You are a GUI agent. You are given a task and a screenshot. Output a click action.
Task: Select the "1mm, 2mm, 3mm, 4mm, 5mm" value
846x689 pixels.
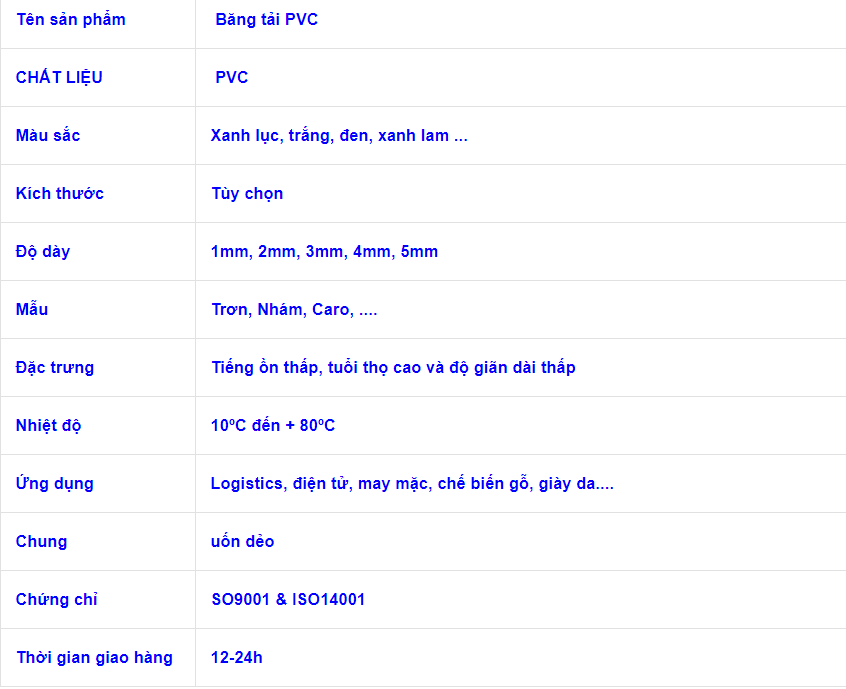pyautogui.click(x=324, y=251)
